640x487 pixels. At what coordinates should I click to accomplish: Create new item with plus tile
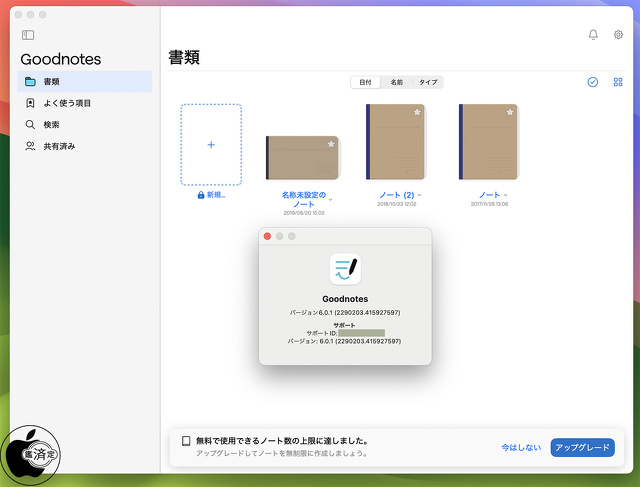point(211,145)
